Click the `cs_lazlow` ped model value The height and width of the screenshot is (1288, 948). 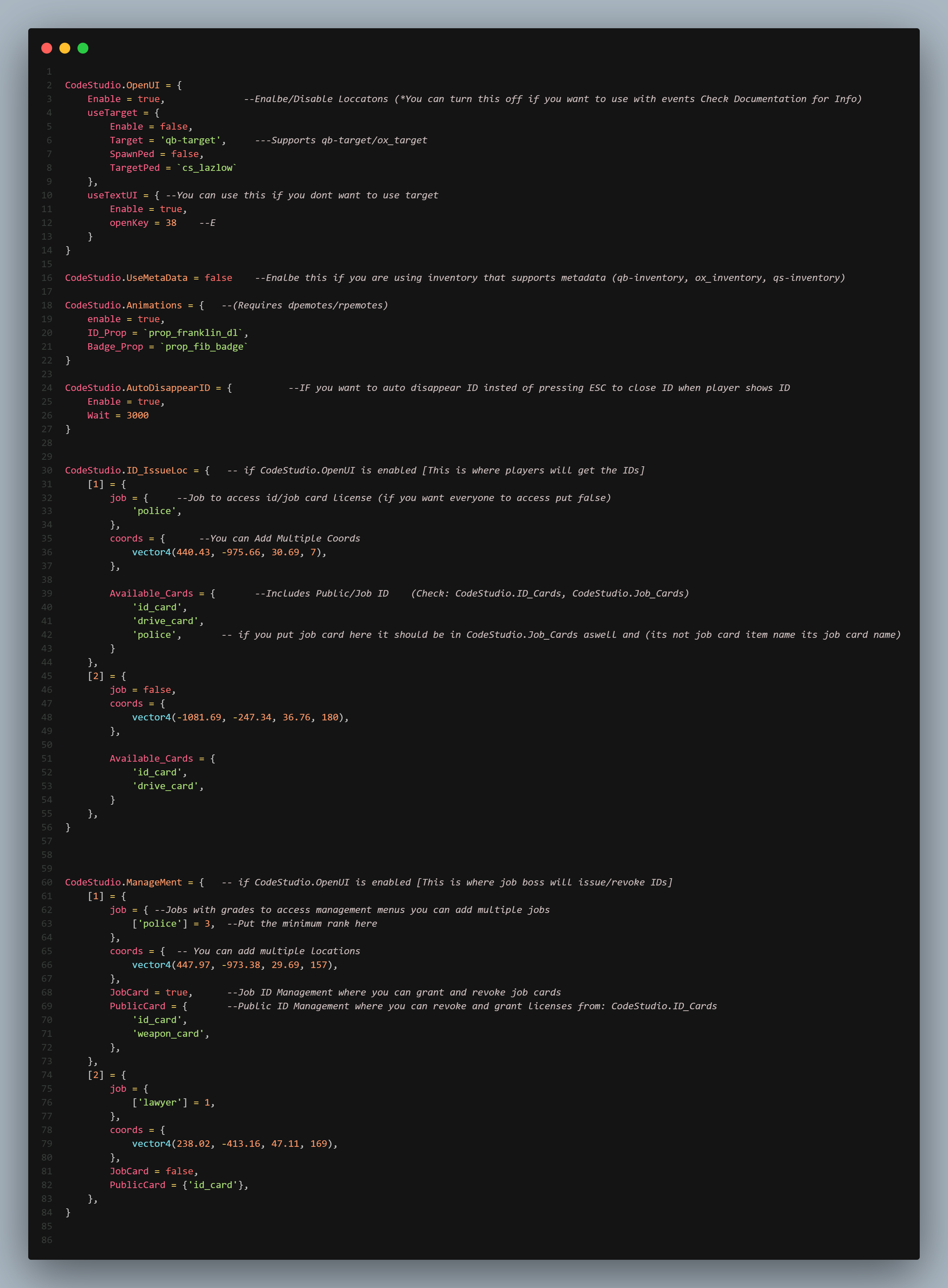click(207, 168)
